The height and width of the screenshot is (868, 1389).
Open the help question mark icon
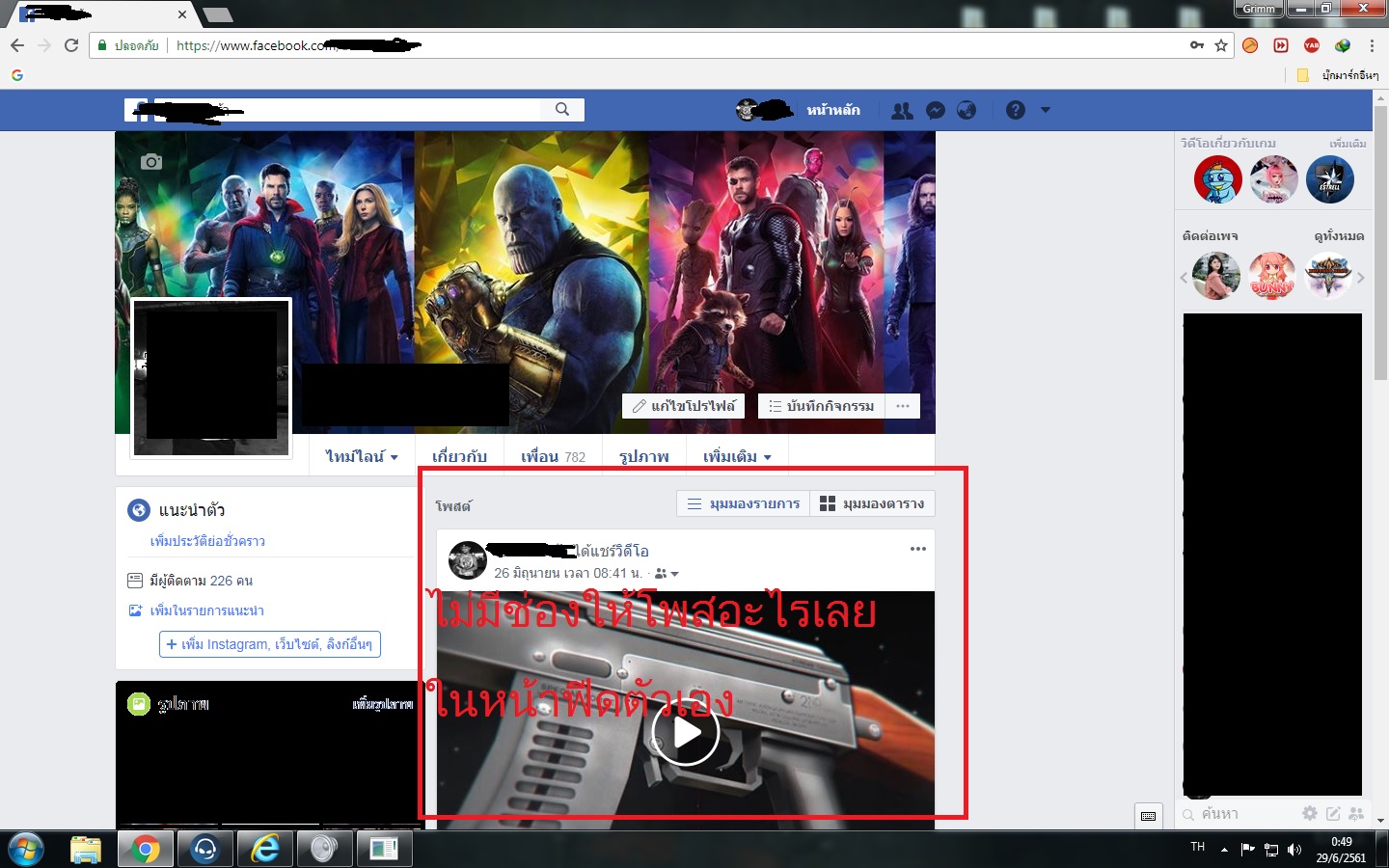[x=1016, y=110]
